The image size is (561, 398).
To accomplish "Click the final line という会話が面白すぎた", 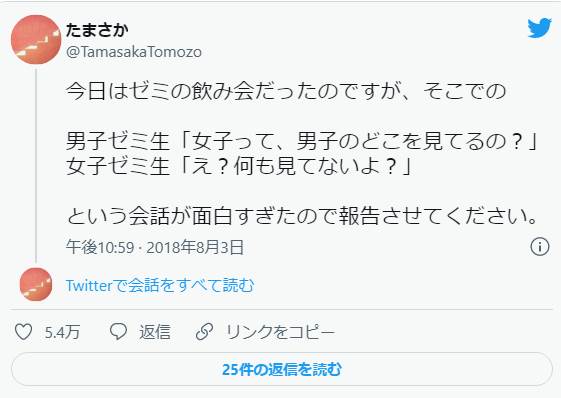I will coord(302,216).
